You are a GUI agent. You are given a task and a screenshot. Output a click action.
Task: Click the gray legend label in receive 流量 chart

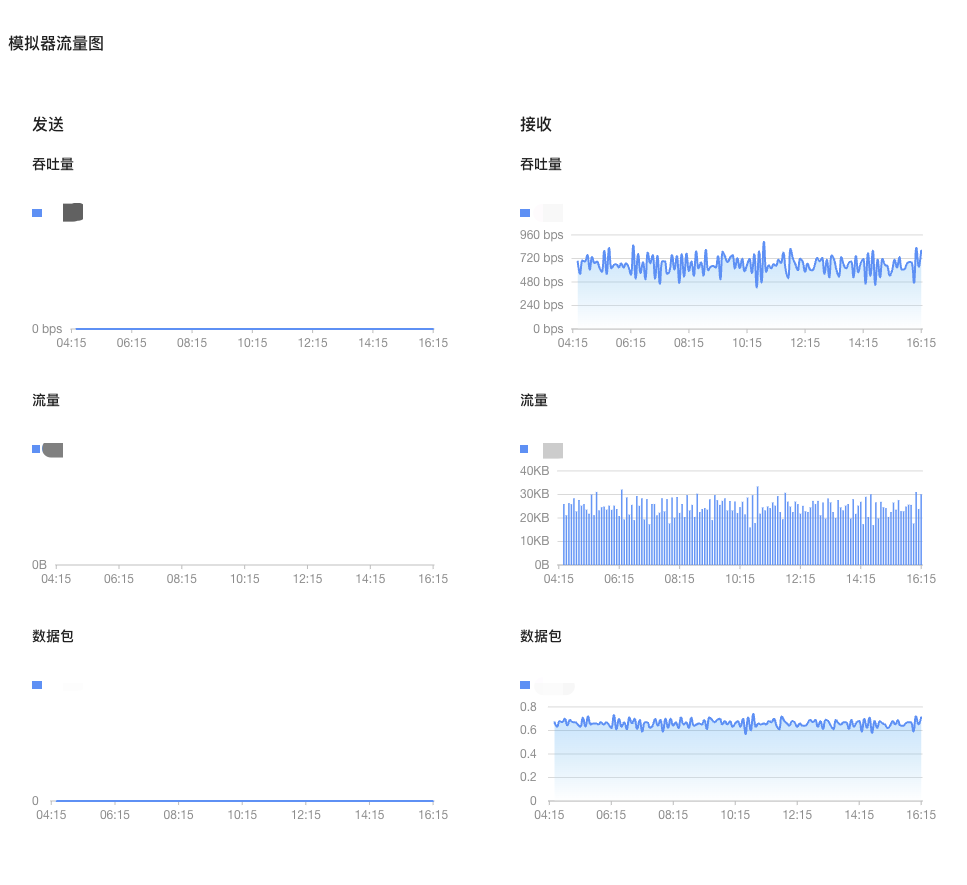[x=553, y=450]
